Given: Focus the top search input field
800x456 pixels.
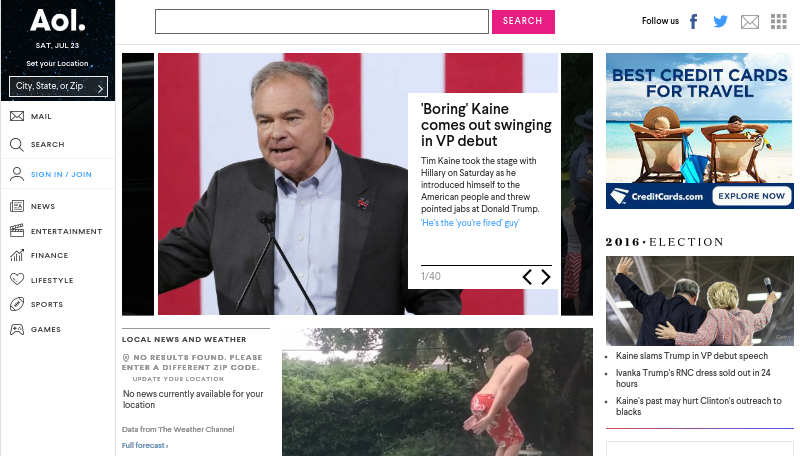Looking at the screenshot, I should (322, 21).
